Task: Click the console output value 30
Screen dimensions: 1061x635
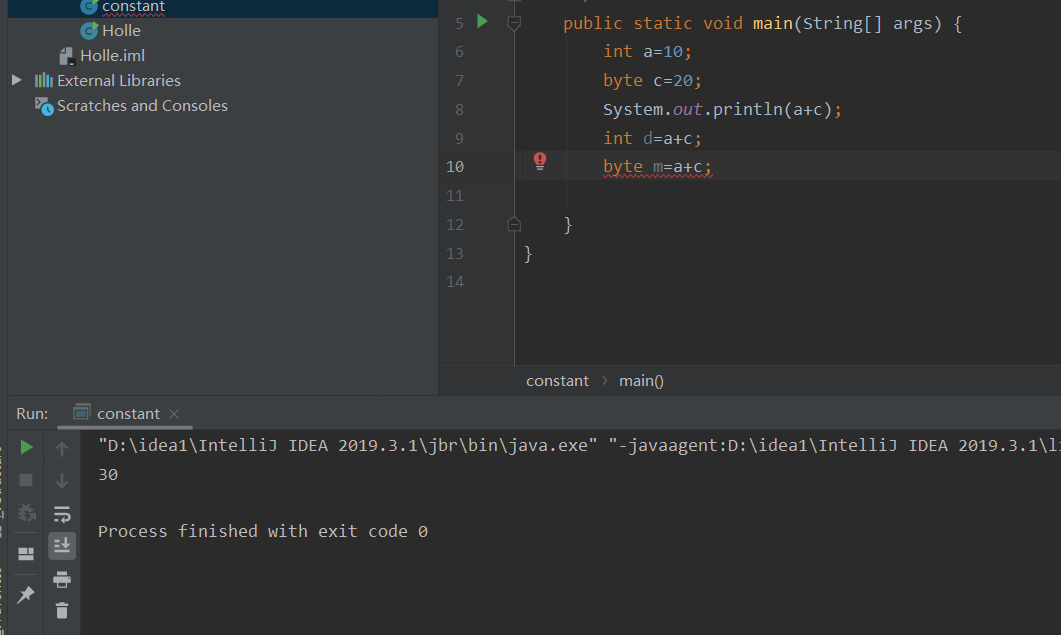Action: click(108, 475)
